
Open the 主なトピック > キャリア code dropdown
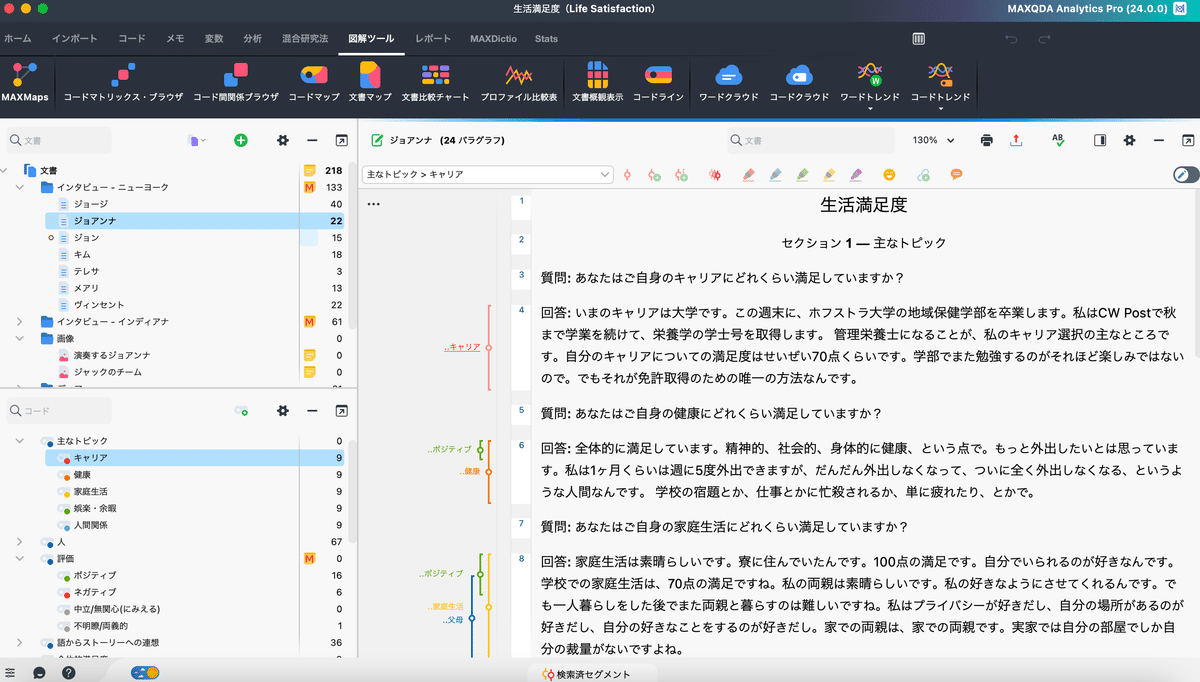[x=488, y=175]
